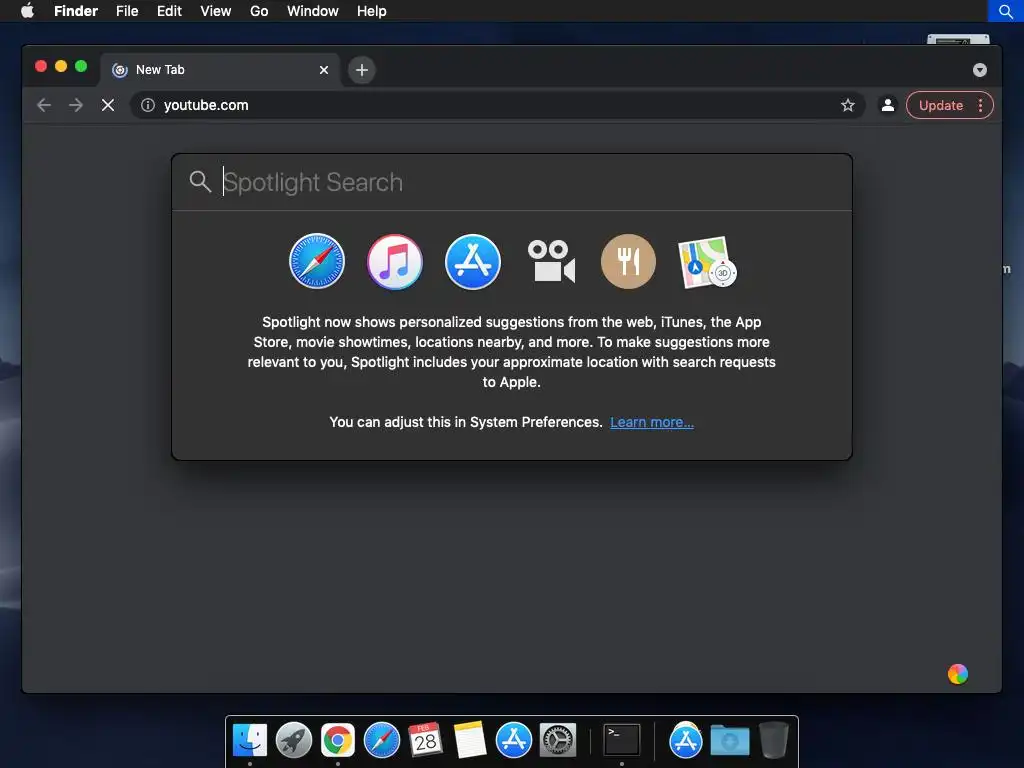
Task: Open the View menu
Action: [216, 11]
